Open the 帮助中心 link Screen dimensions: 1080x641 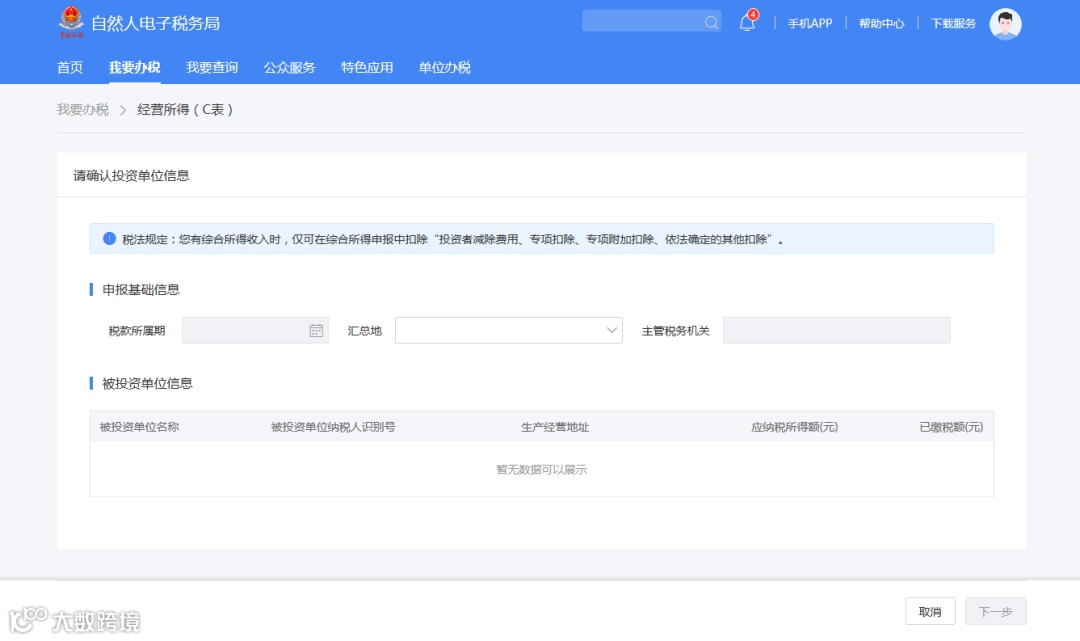click(881, 23)
